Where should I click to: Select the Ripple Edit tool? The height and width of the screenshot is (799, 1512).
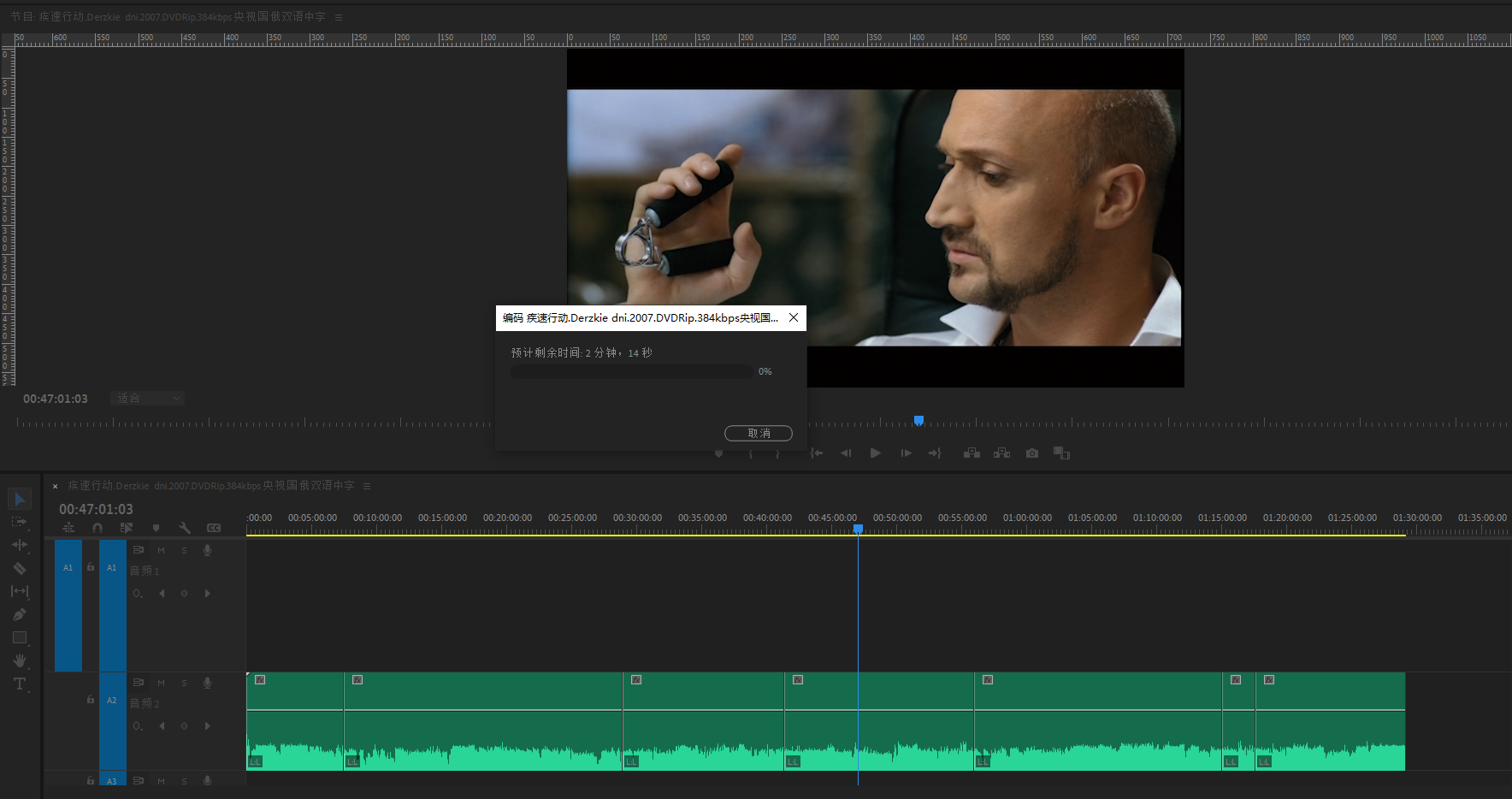coord(19,545)
